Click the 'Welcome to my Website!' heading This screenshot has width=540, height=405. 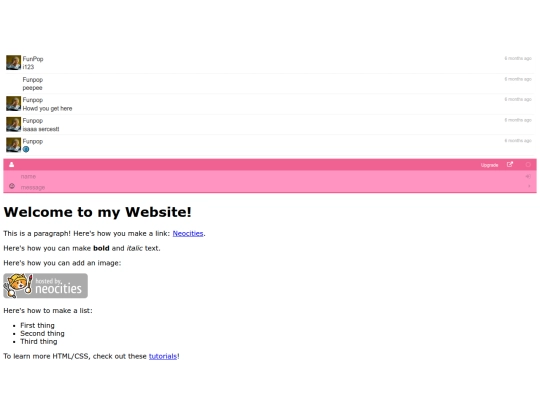[x=97, y=212]
